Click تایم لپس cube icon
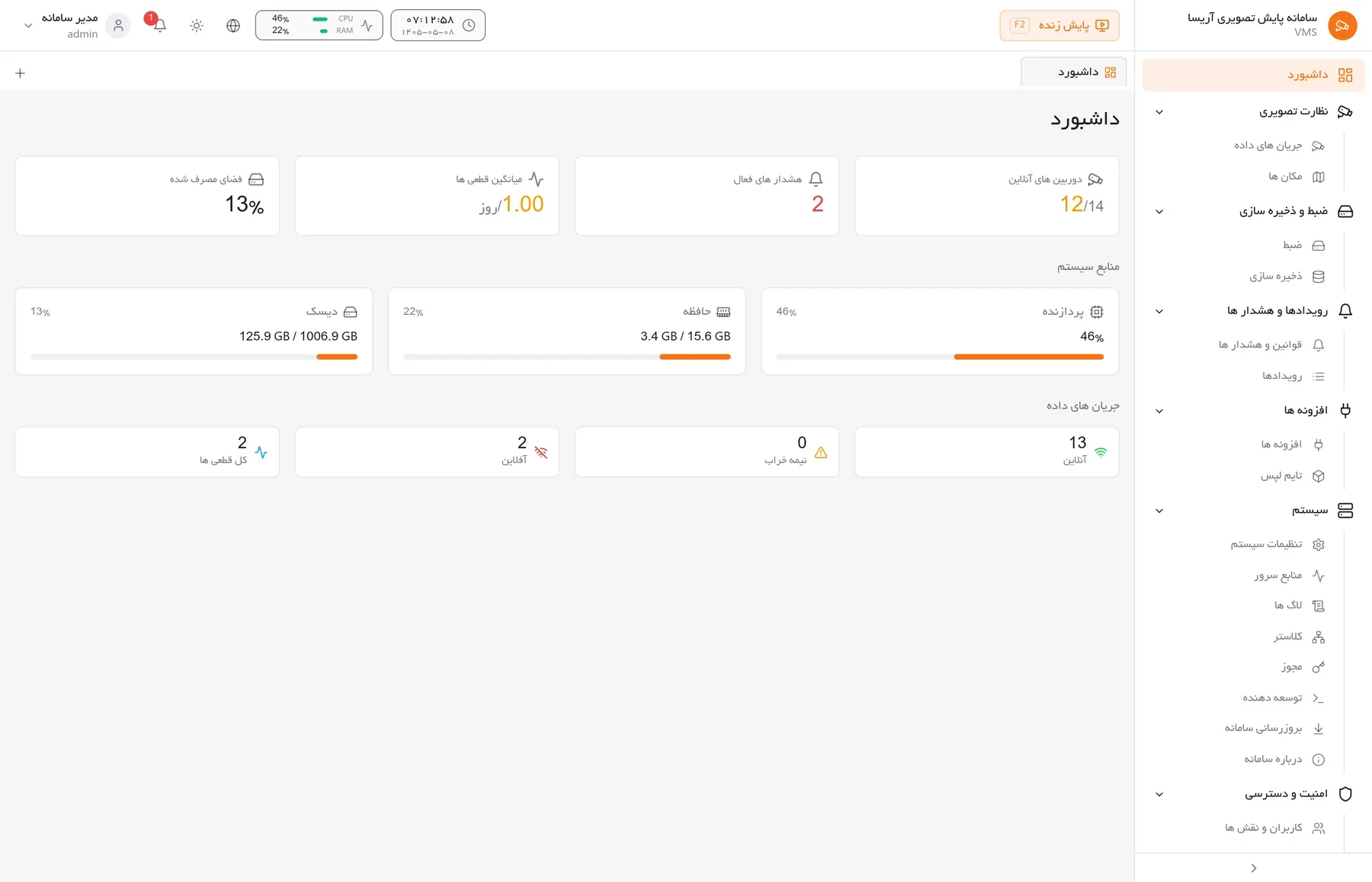 pos(1319,476)
